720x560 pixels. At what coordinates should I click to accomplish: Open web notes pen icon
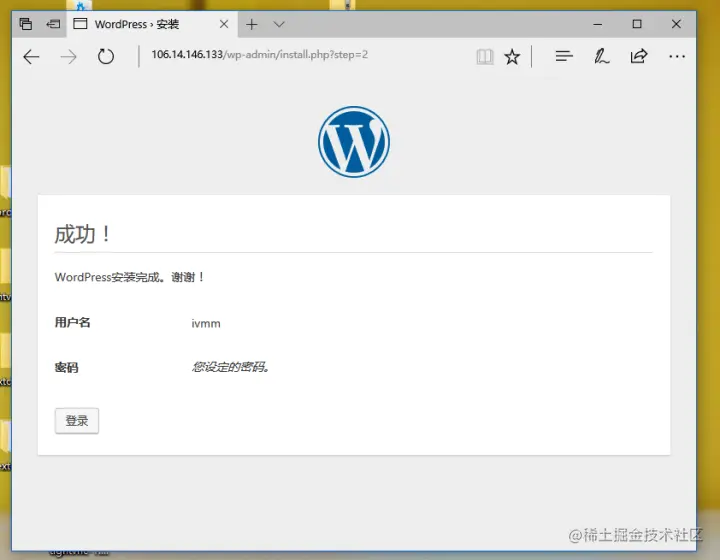601,56
